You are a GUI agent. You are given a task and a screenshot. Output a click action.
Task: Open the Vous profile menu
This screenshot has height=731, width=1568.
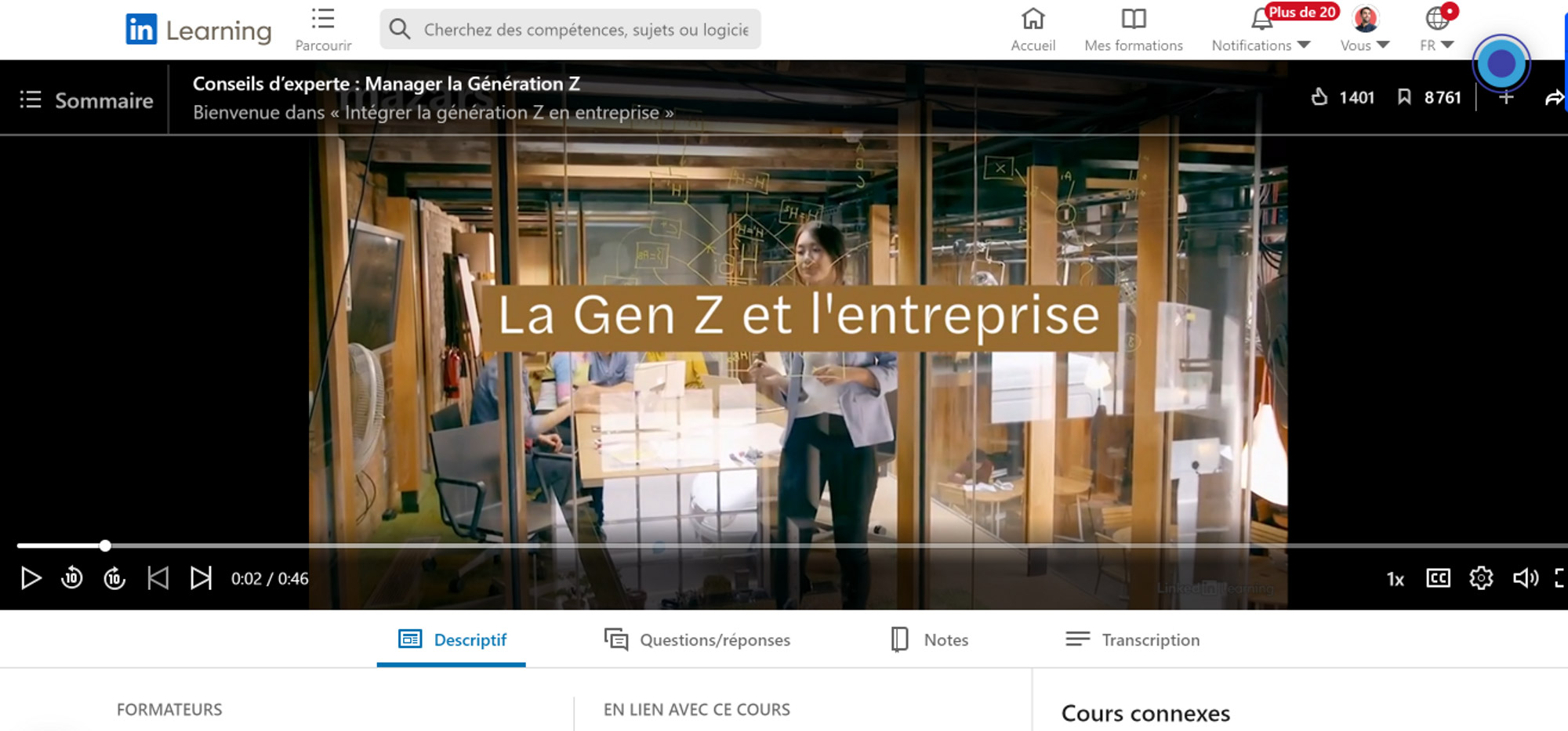point(1365,30)
